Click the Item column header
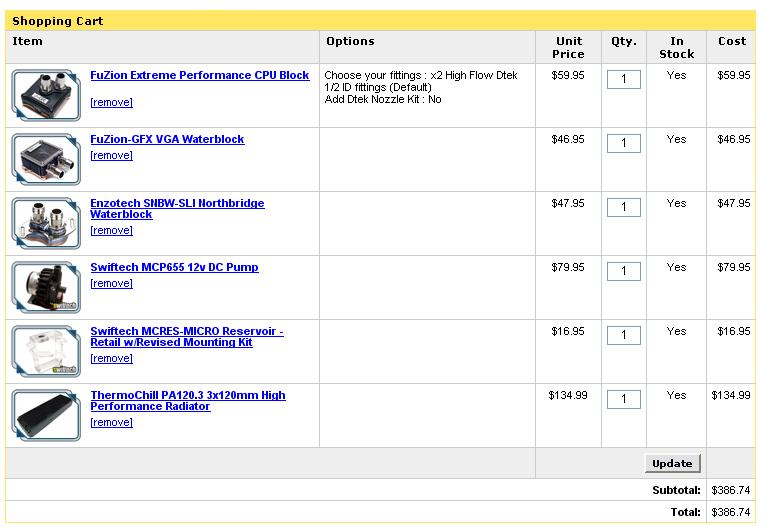 click(x=27, y=41)
